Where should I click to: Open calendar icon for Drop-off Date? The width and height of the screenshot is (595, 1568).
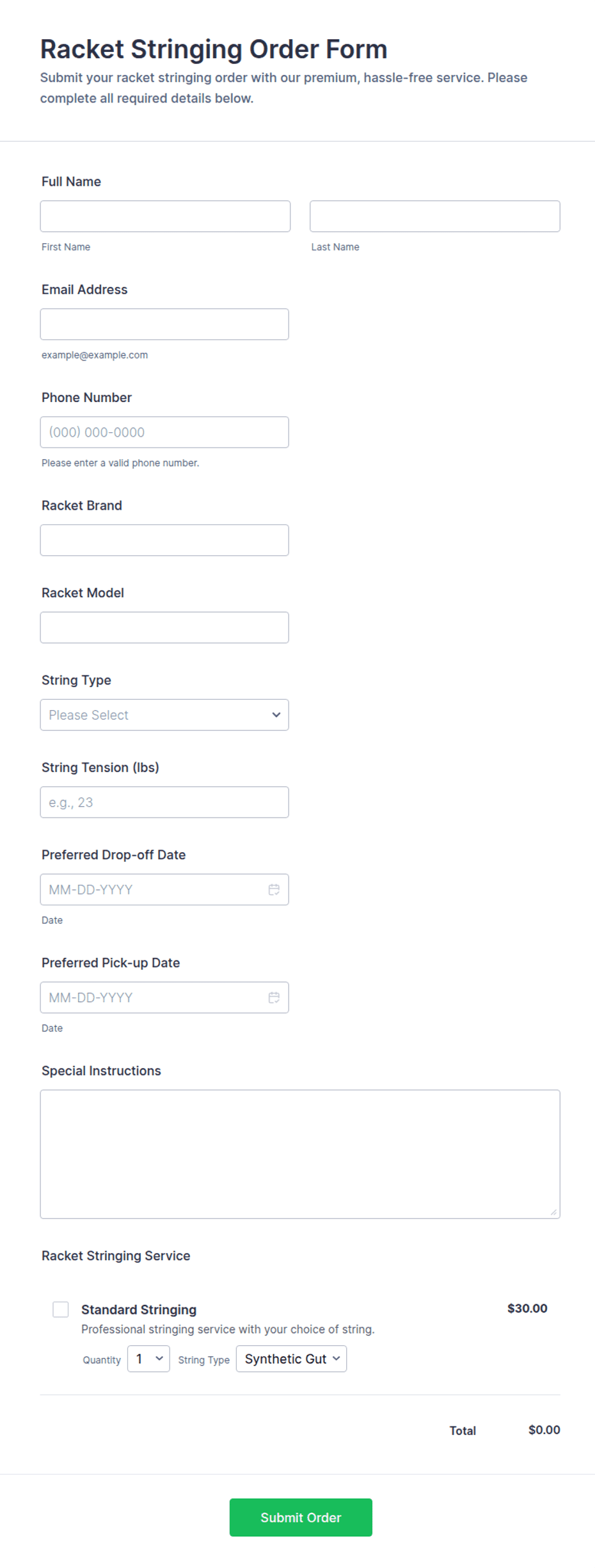(274, 889)
